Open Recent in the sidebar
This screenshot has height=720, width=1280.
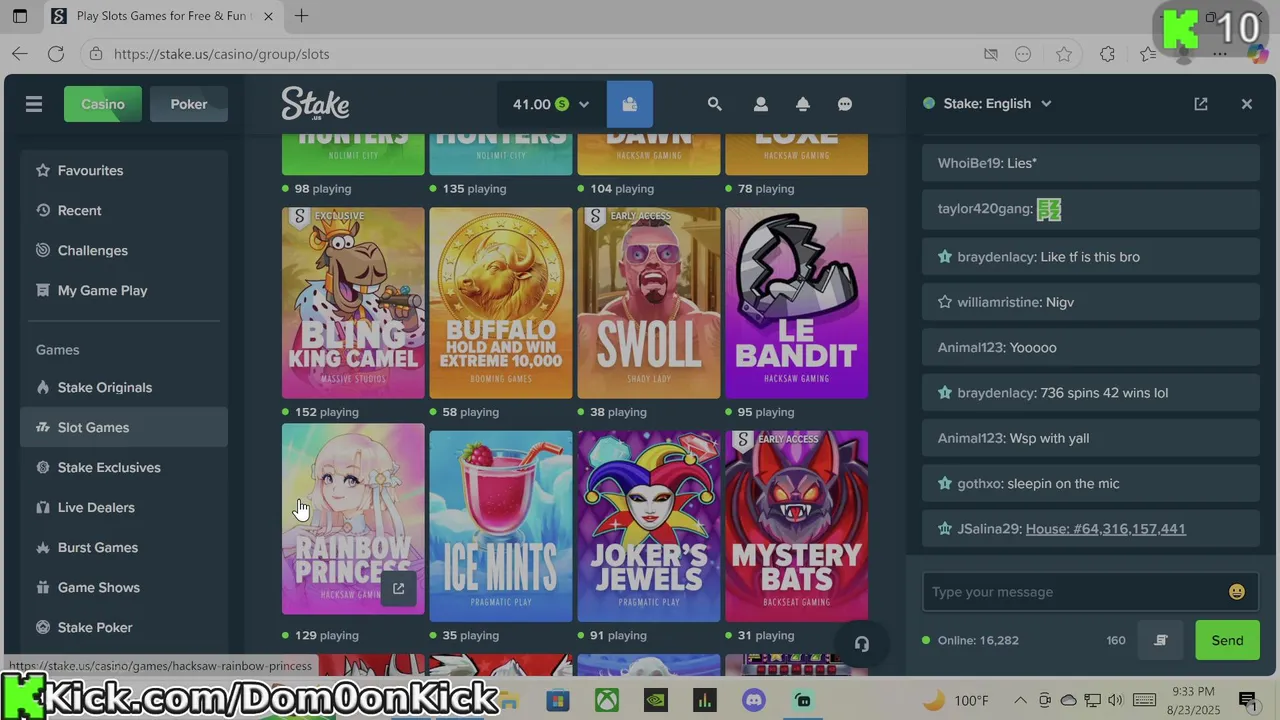click(x=124, y=211)
